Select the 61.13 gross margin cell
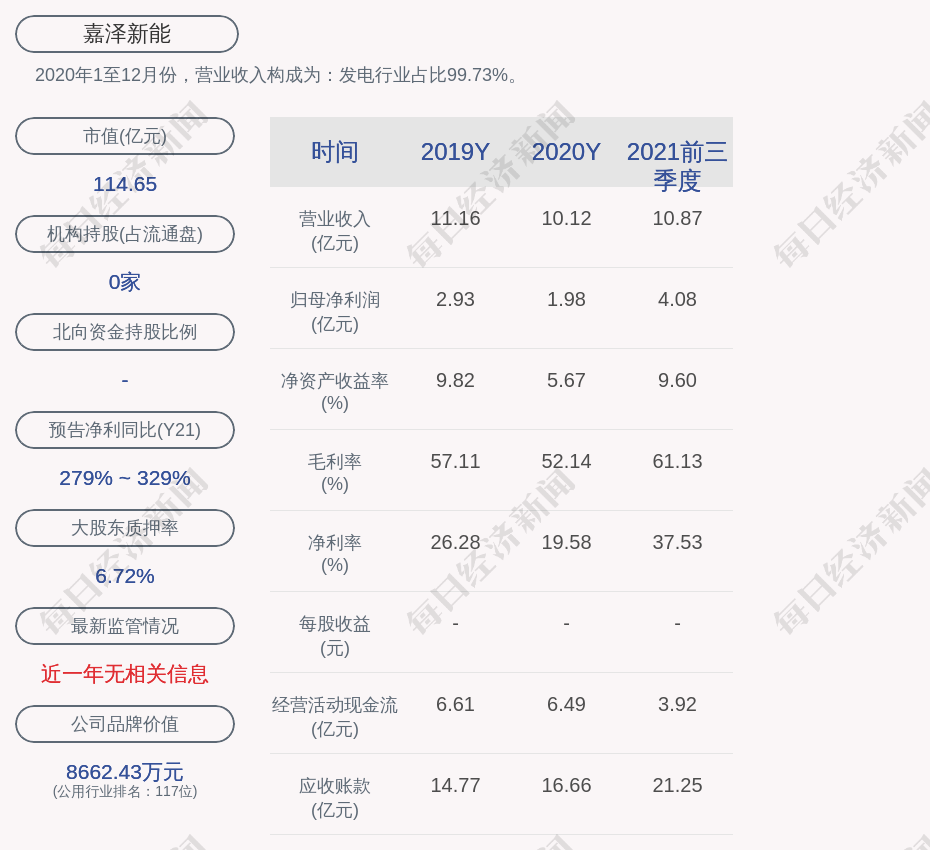930x850 pixels. click(x=677, y=461)
